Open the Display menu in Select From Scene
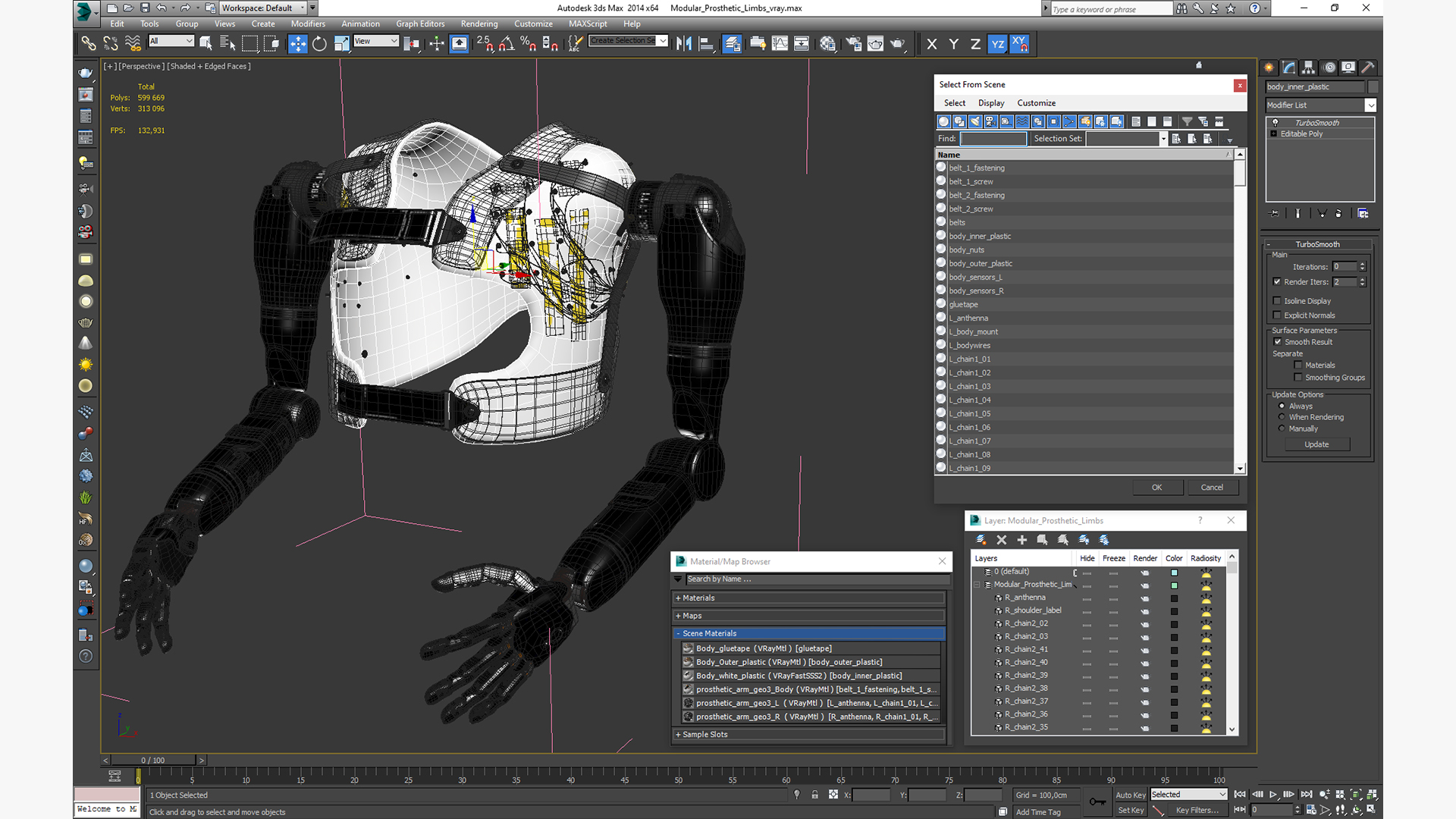Image resolution: width=1456 pixels, height=819 pixels. tap(990, 103)
